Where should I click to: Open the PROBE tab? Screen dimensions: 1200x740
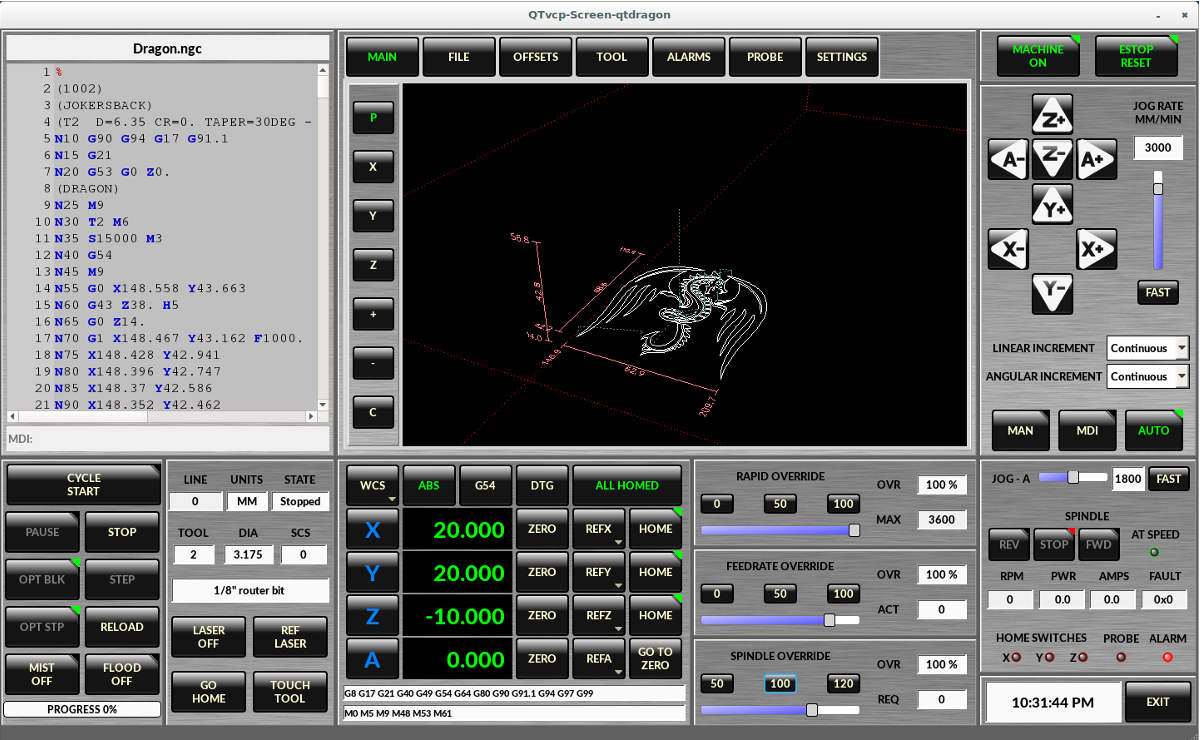[x=765, y=57]
